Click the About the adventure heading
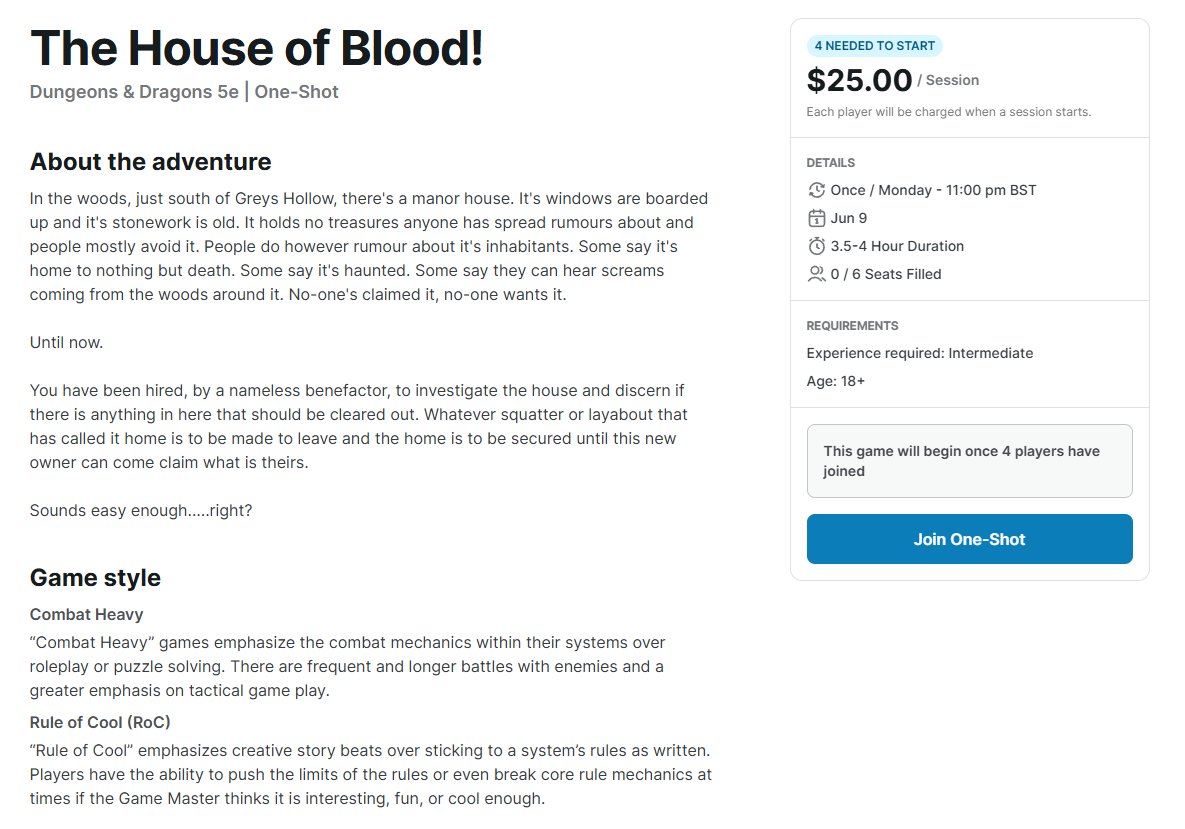 (150, 162)
